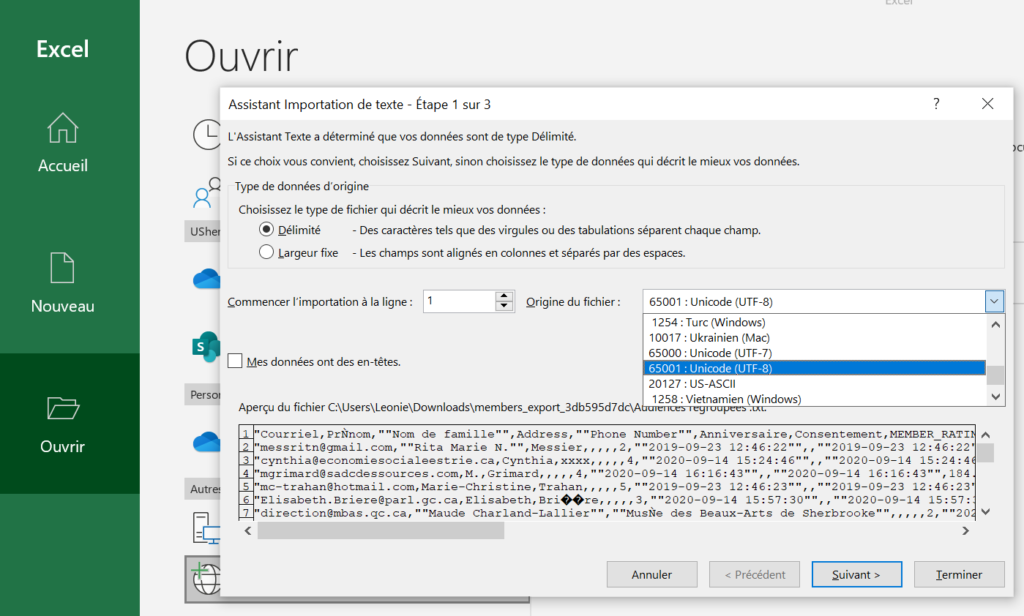
Task: Collapse the Origine du fichier dropdown arrow
Action: pos(994,302)
